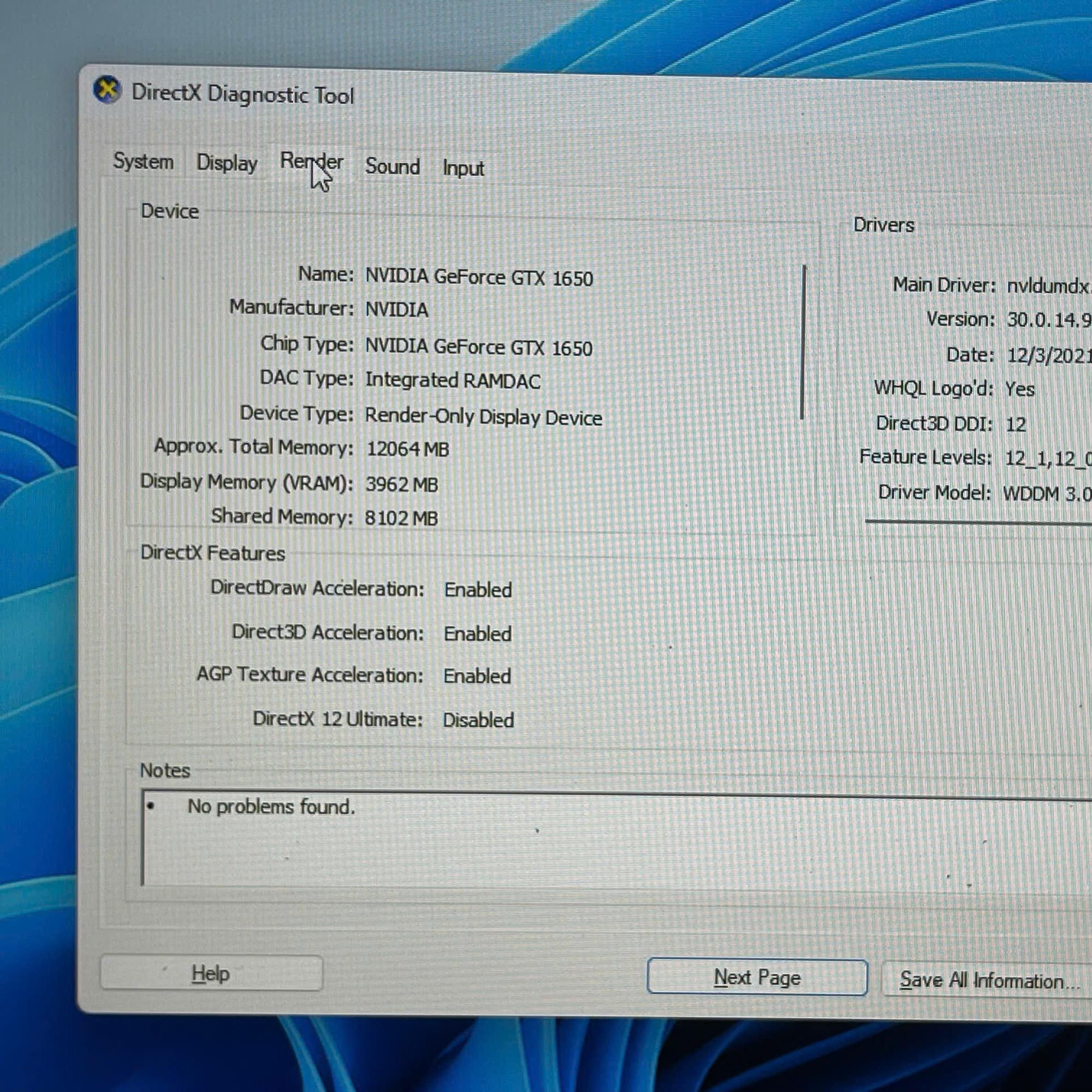Select Manufacturer value 'NVIDIA'
The width and height of the screenshot is (1092, 1092).
[x=397, y=310]
